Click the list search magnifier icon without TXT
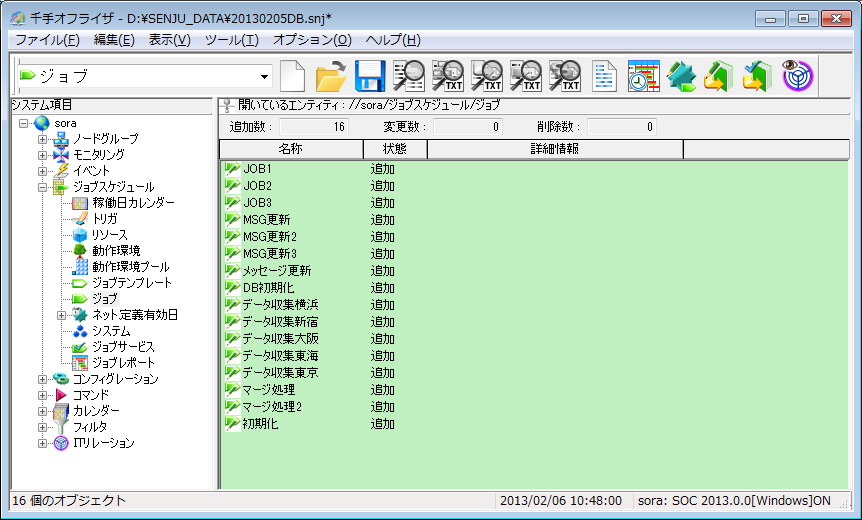 pyautogui.click(x=408, y=76)
